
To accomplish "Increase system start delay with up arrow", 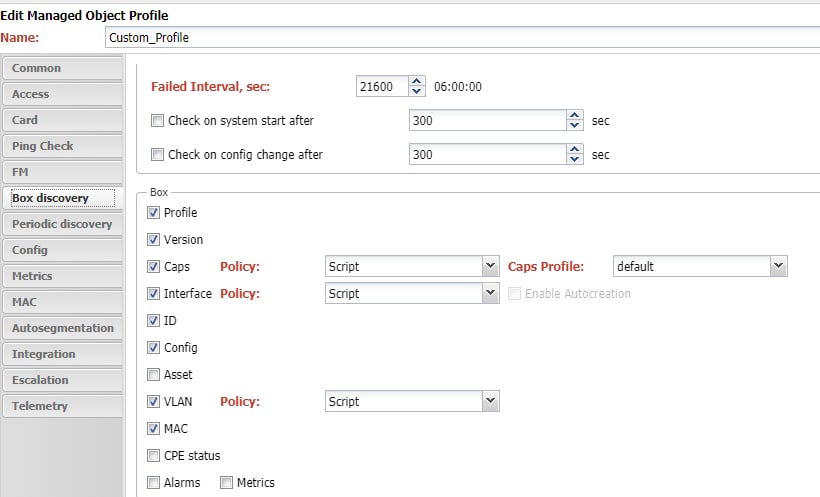I will tap(575, 115).
